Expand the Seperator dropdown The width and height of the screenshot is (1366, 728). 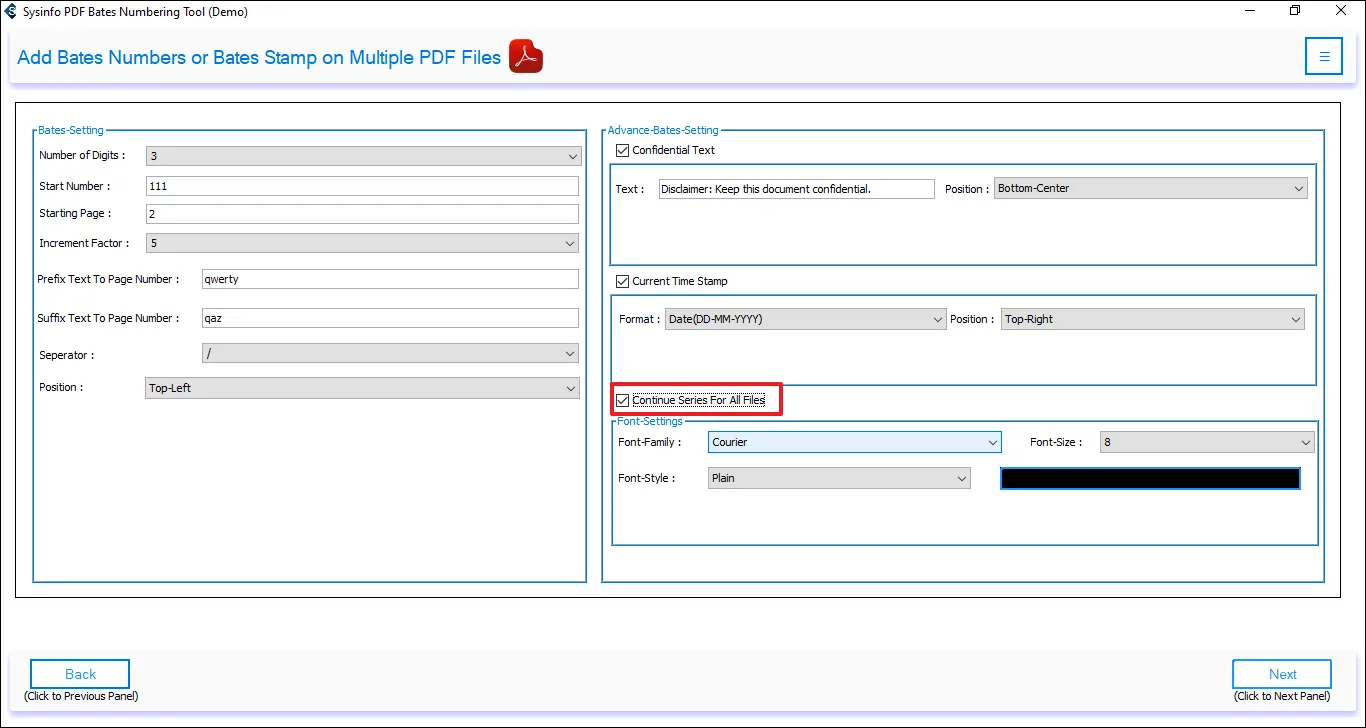tap(390, 354)
